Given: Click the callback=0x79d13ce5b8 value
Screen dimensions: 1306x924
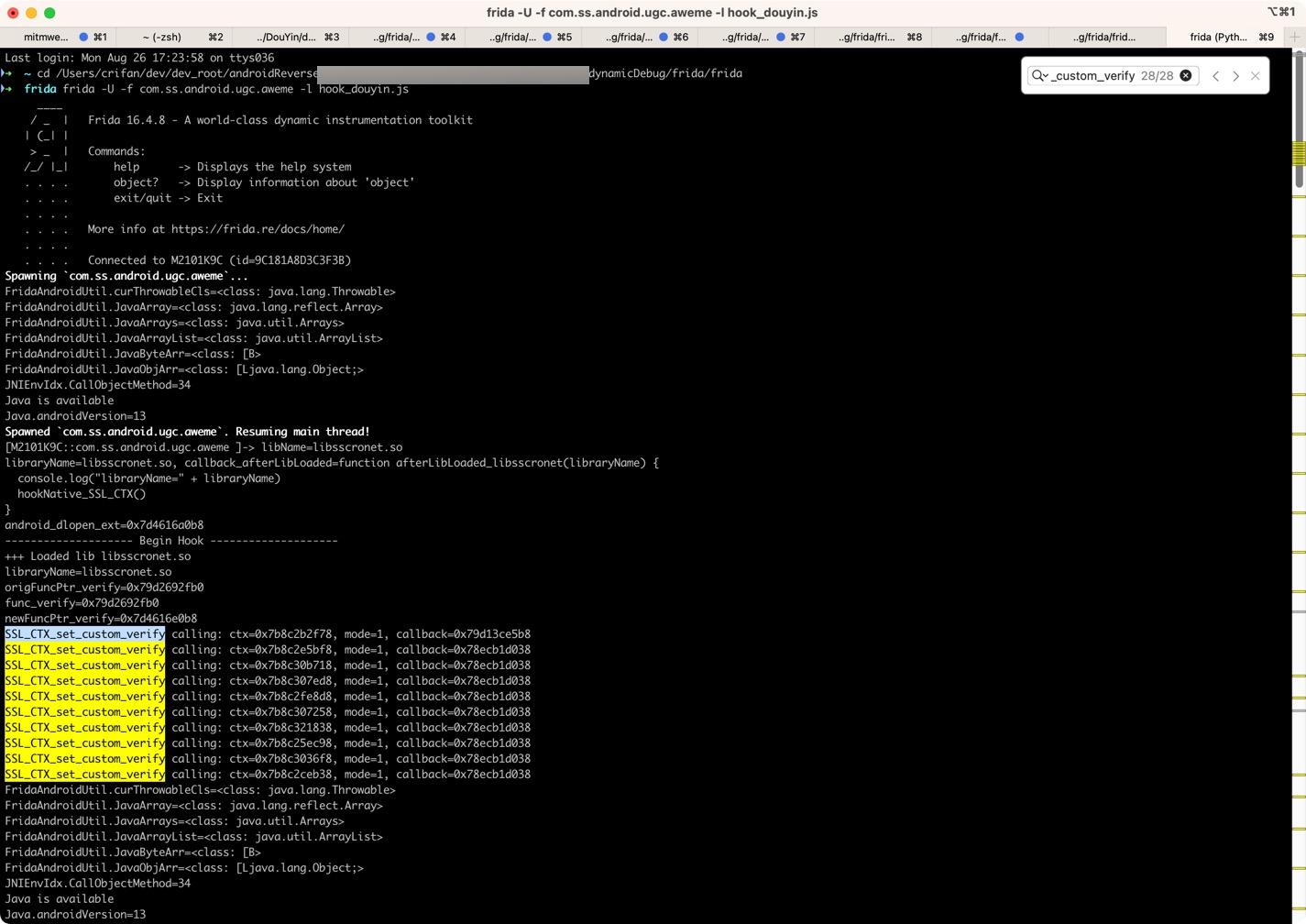Looking at the screenshot, I should pos(463,634).
